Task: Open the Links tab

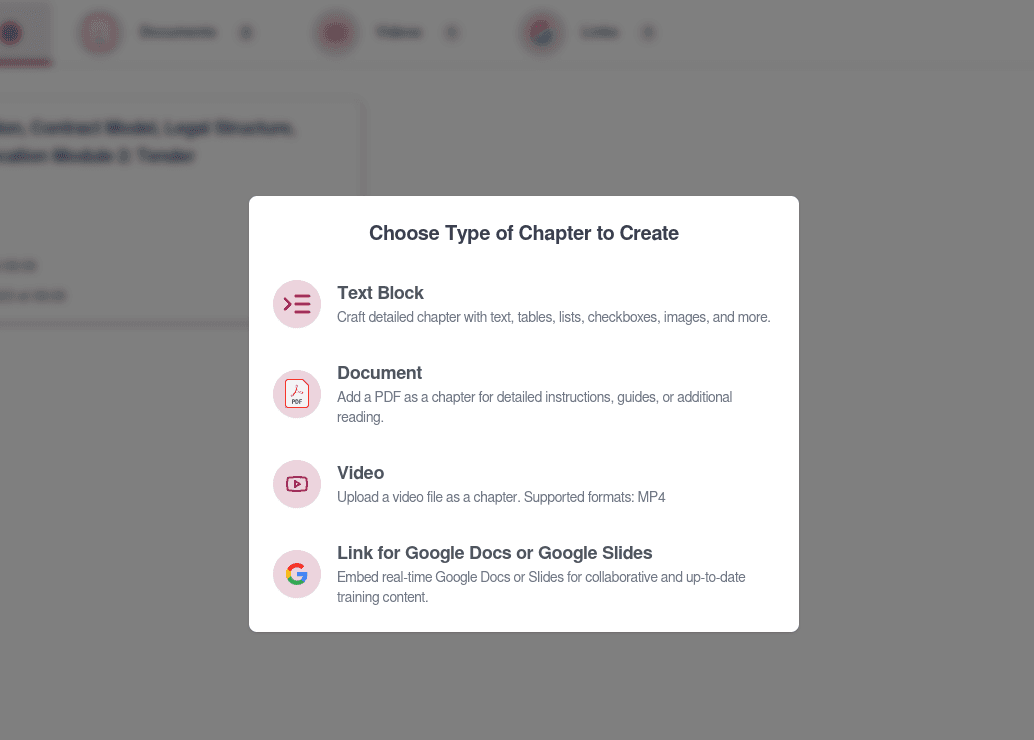Action: pos(601,31)
